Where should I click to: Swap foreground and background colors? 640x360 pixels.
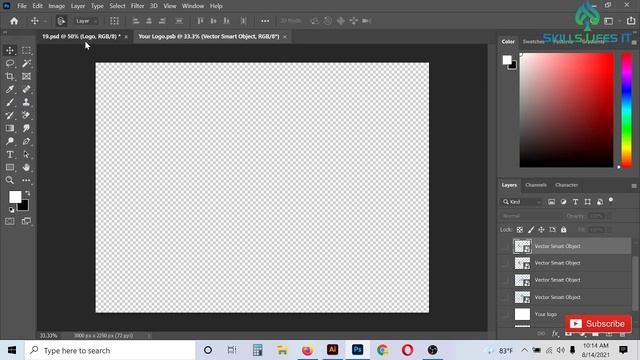[28, 193]
